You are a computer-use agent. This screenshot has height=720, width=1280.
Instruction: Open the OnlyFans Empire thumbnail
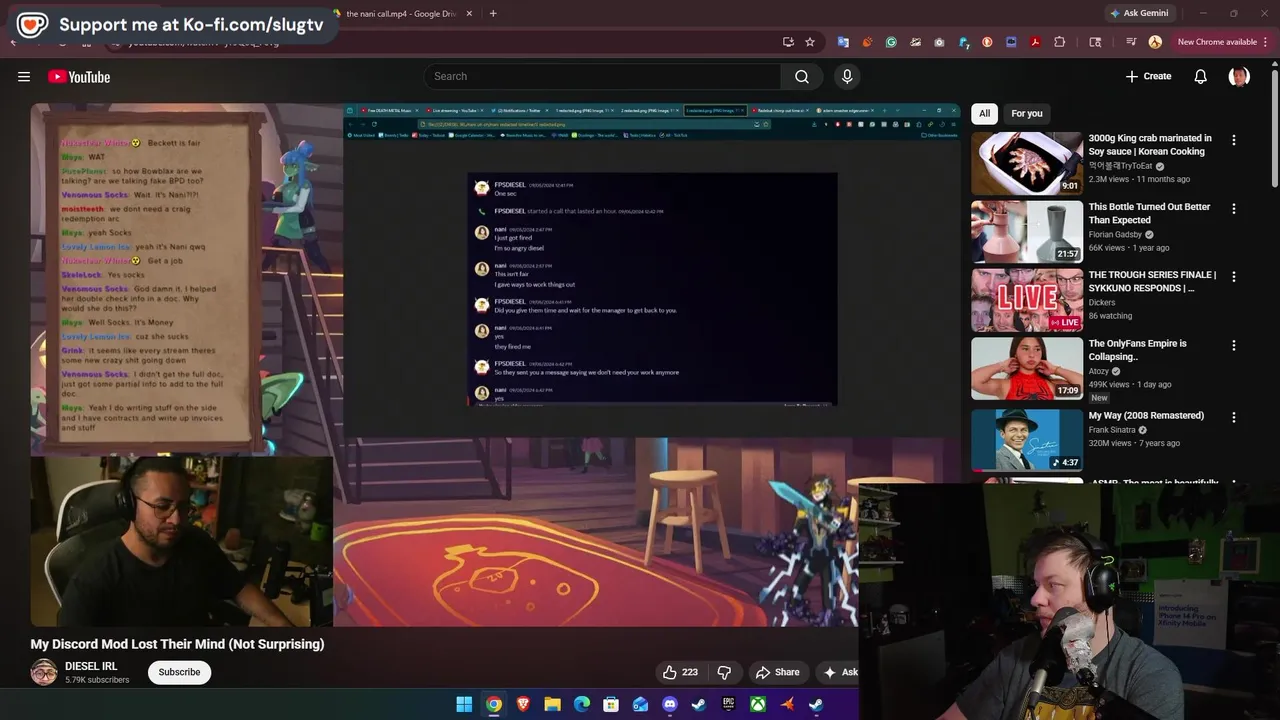click(x=1026, y=368)
